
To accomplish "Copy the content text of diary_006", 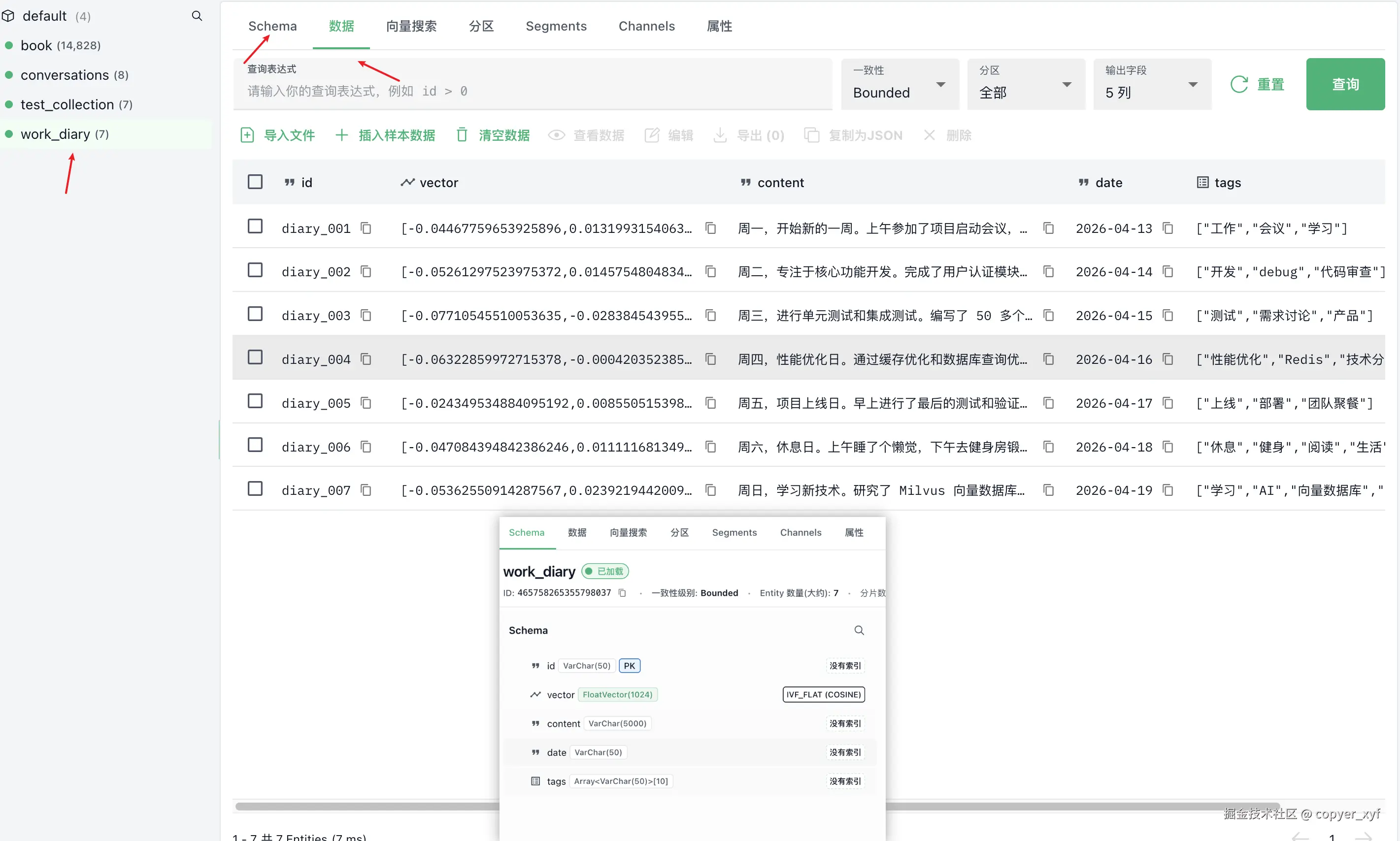I will click(1049, 447).
